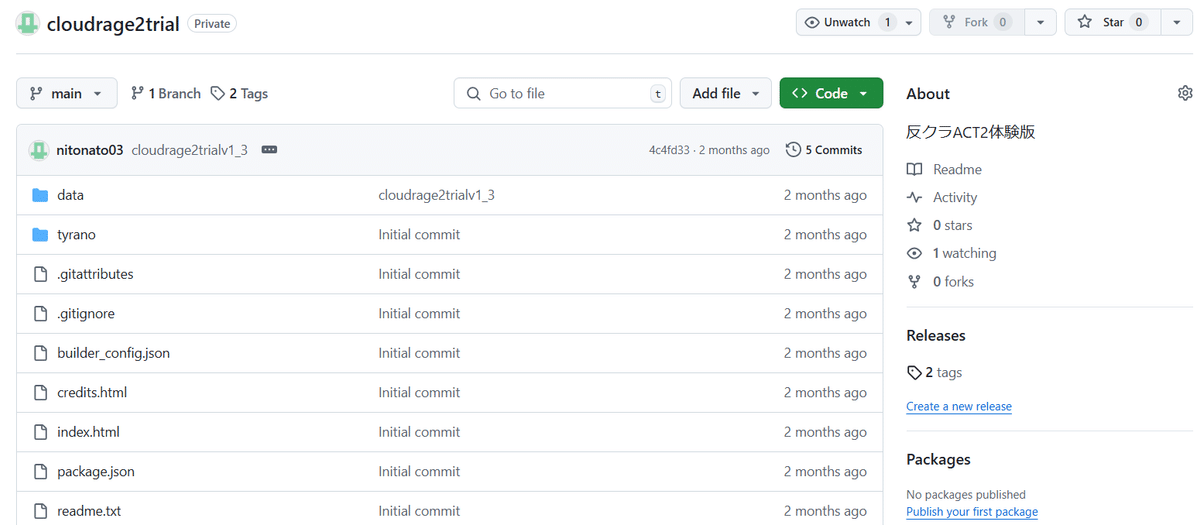Focus the Go to file search field
Viewport: 1200px width, 525px height.
(562, 93)
